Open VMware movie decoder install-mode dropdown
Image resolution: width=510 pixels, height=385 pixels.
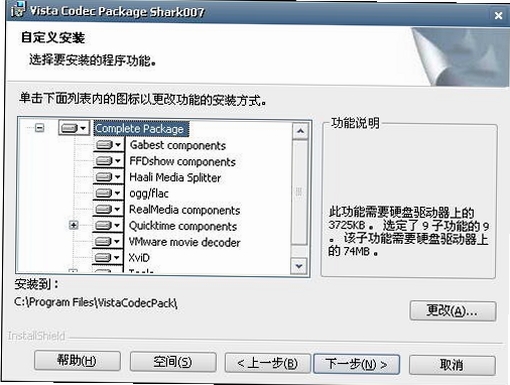(x=108, y=241)
